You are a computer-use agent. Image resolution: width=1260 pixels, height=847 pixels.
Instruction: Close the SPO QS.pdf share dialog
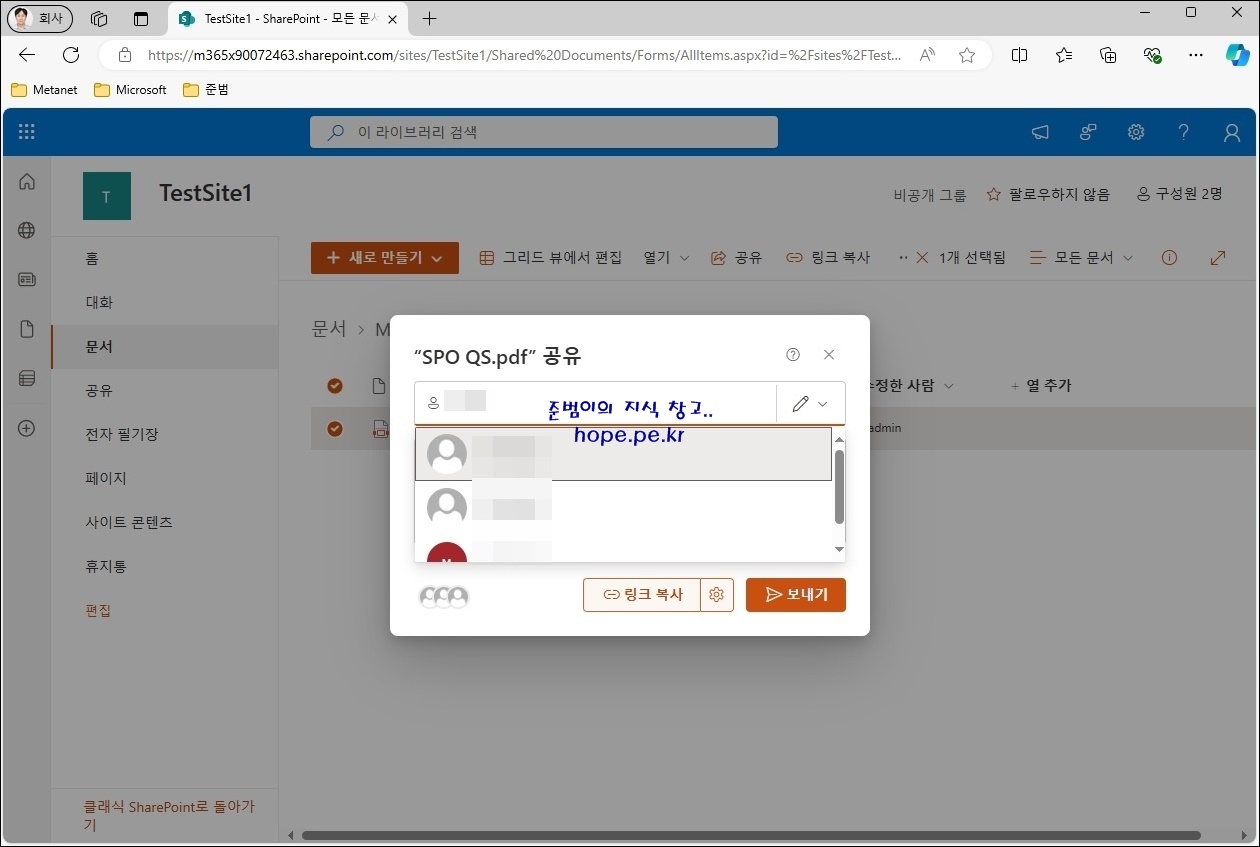point(829,354)
